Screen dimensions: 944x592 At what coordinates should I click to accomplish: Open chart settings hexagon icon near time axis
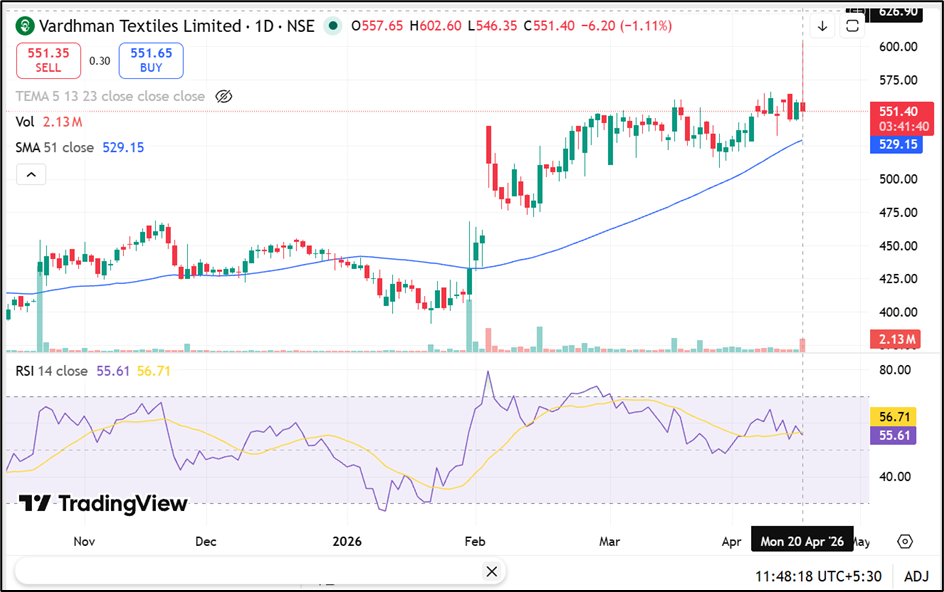point(905,541)
